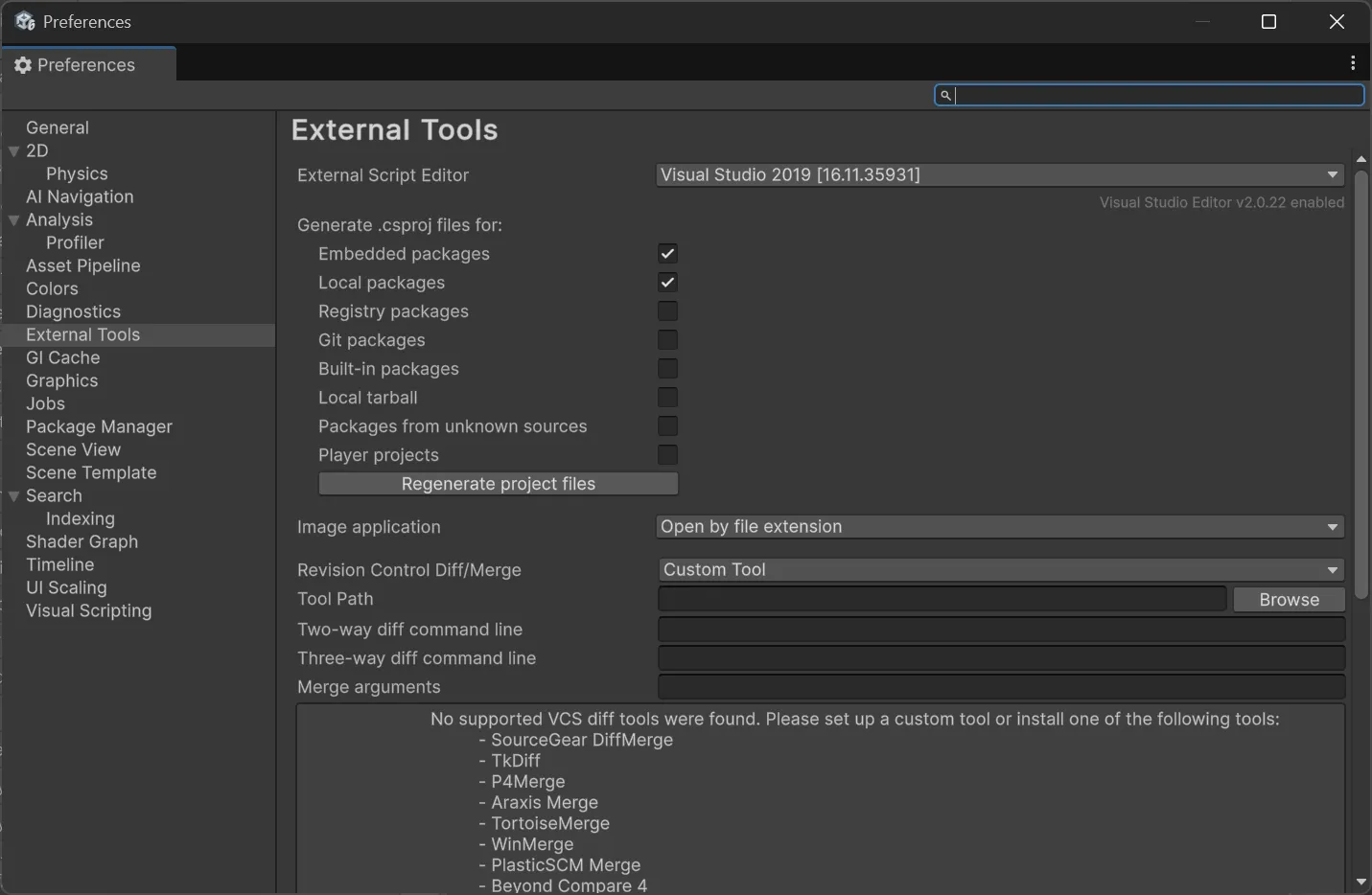
Task: Toggle Local packages checkbox
Action: click(x=667, y=283)
